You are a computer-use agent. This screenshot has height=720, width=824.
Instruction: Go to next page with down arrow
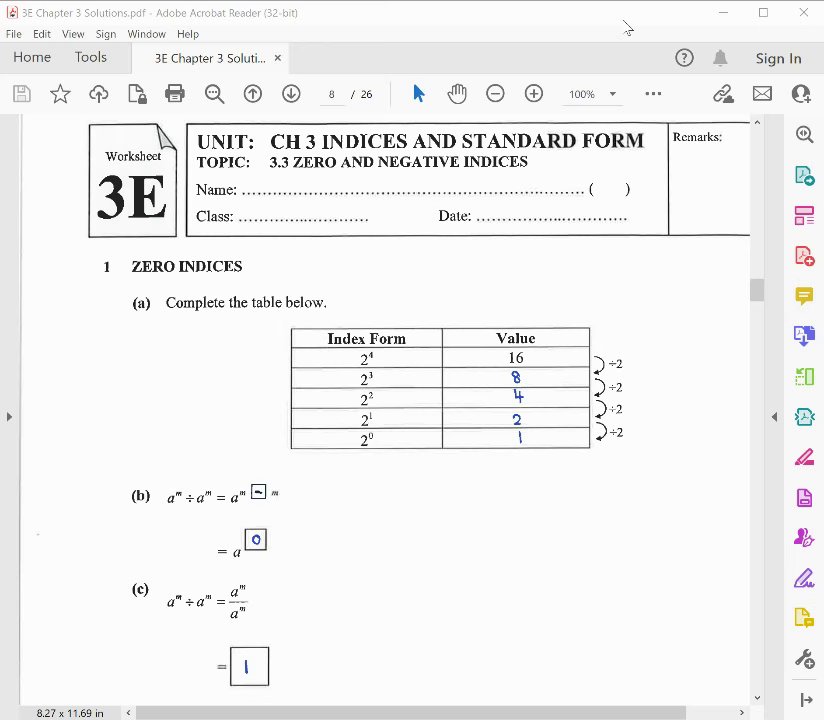point(291,94)
